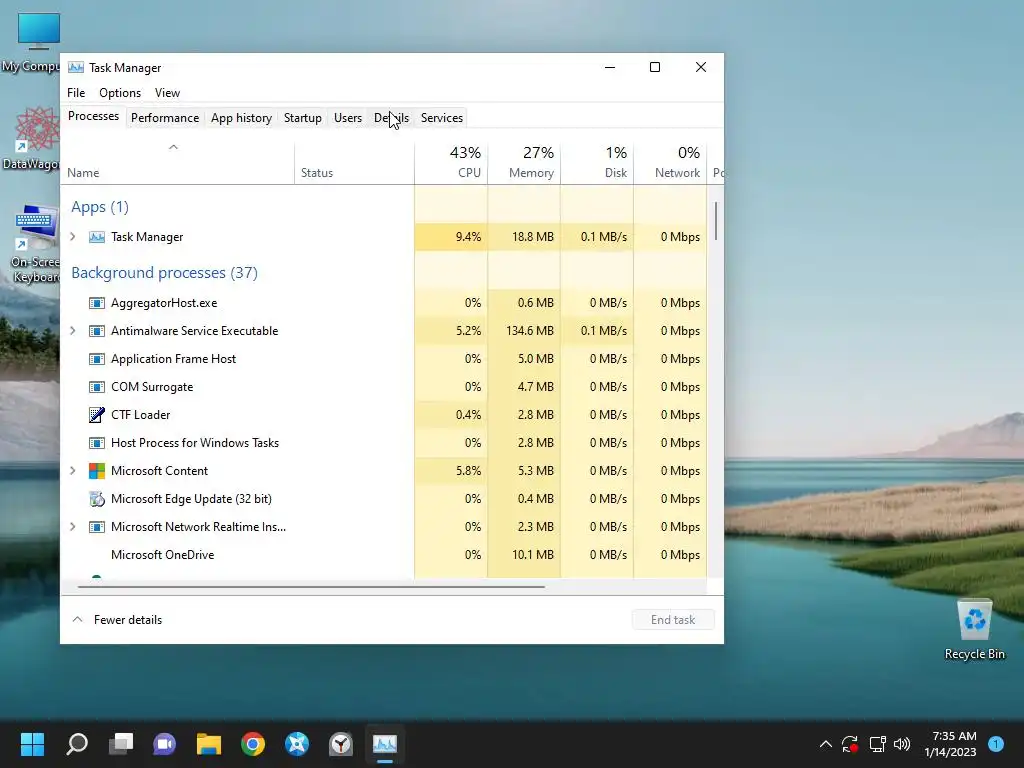Screen dimensions: 1024x768
Task: Sort processes by Network column
Action: (670, 163)
